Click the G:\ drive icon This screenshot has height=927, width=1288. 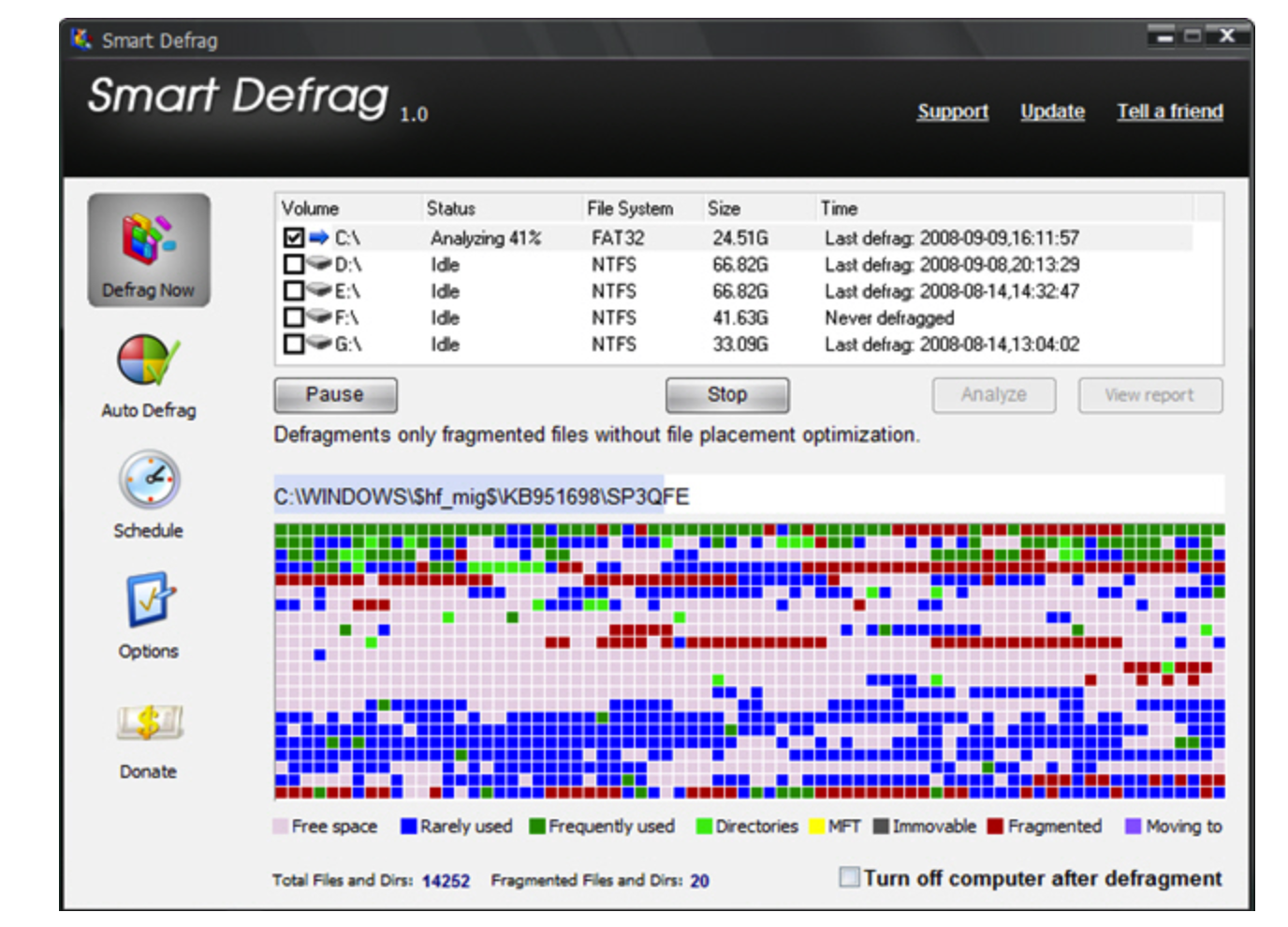click(319, 345)
